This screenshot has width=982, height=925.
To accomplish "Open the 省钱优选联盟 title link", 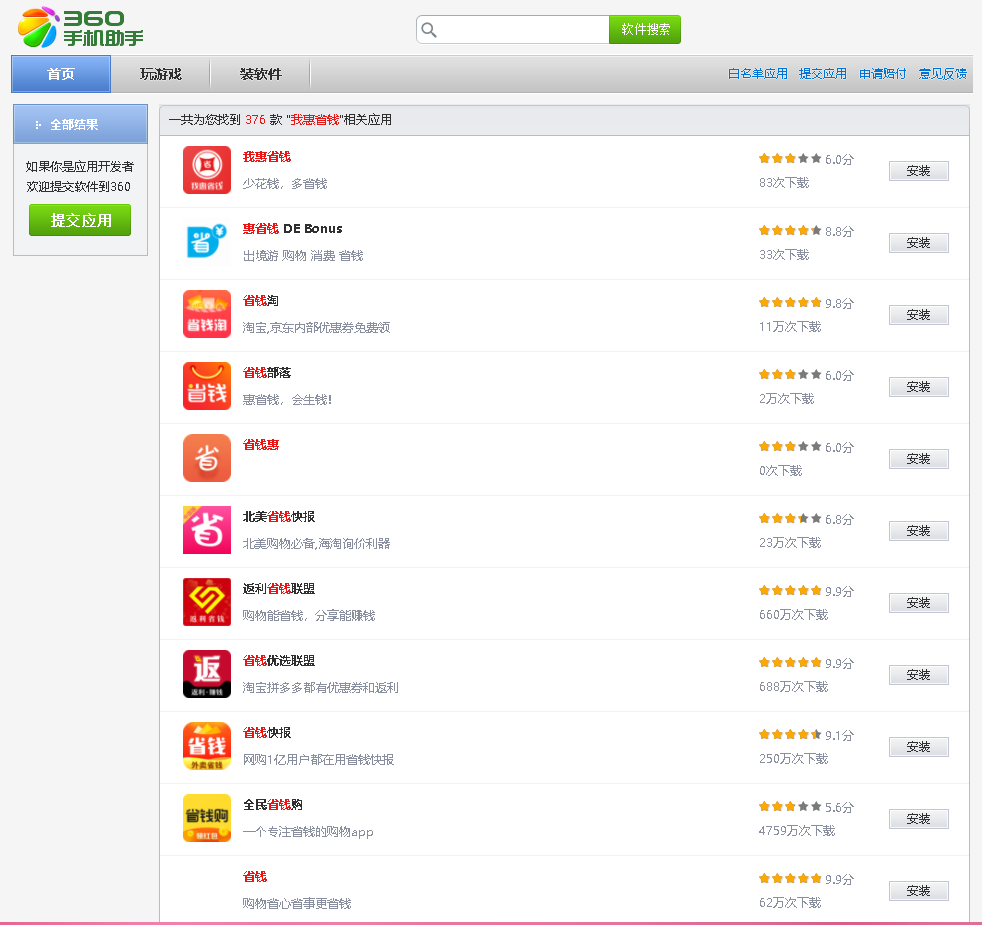I will click(279, 661).
